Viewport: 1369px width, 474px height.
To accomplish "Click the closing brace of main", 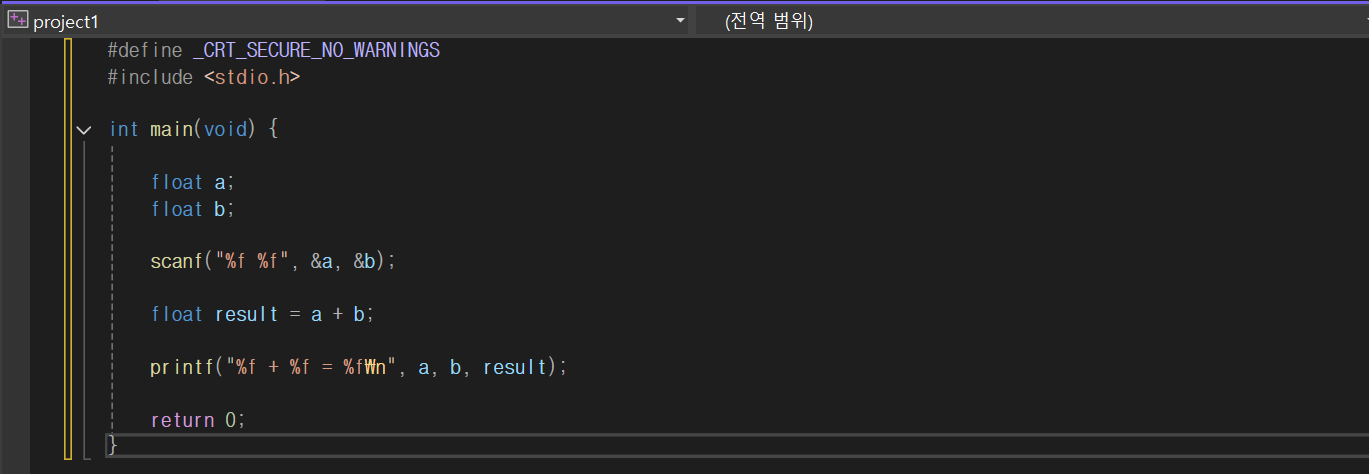I will (113, 445).
